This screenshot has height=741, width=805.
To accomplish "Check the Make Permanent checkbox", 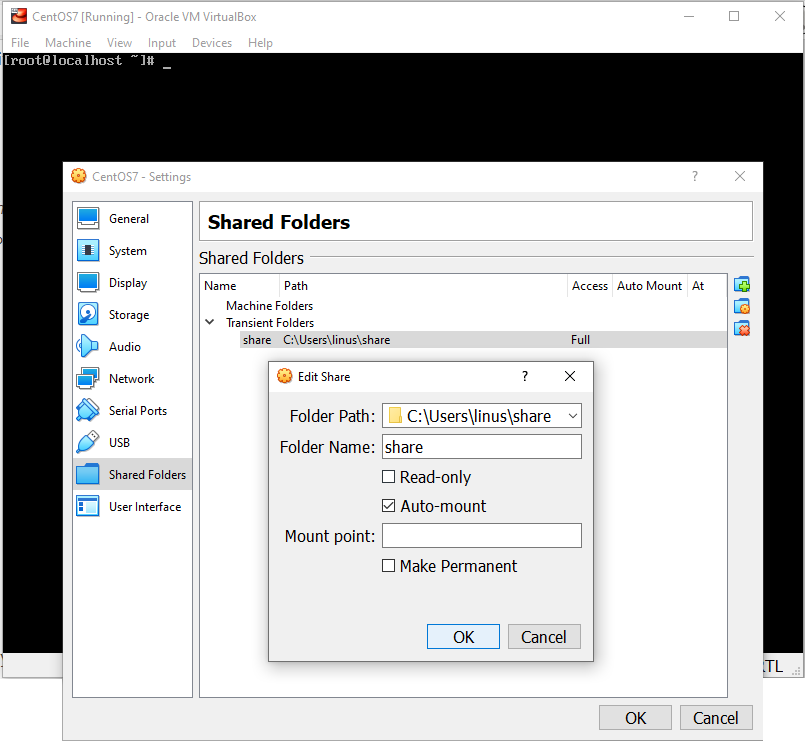I will [x=389, y=566].
